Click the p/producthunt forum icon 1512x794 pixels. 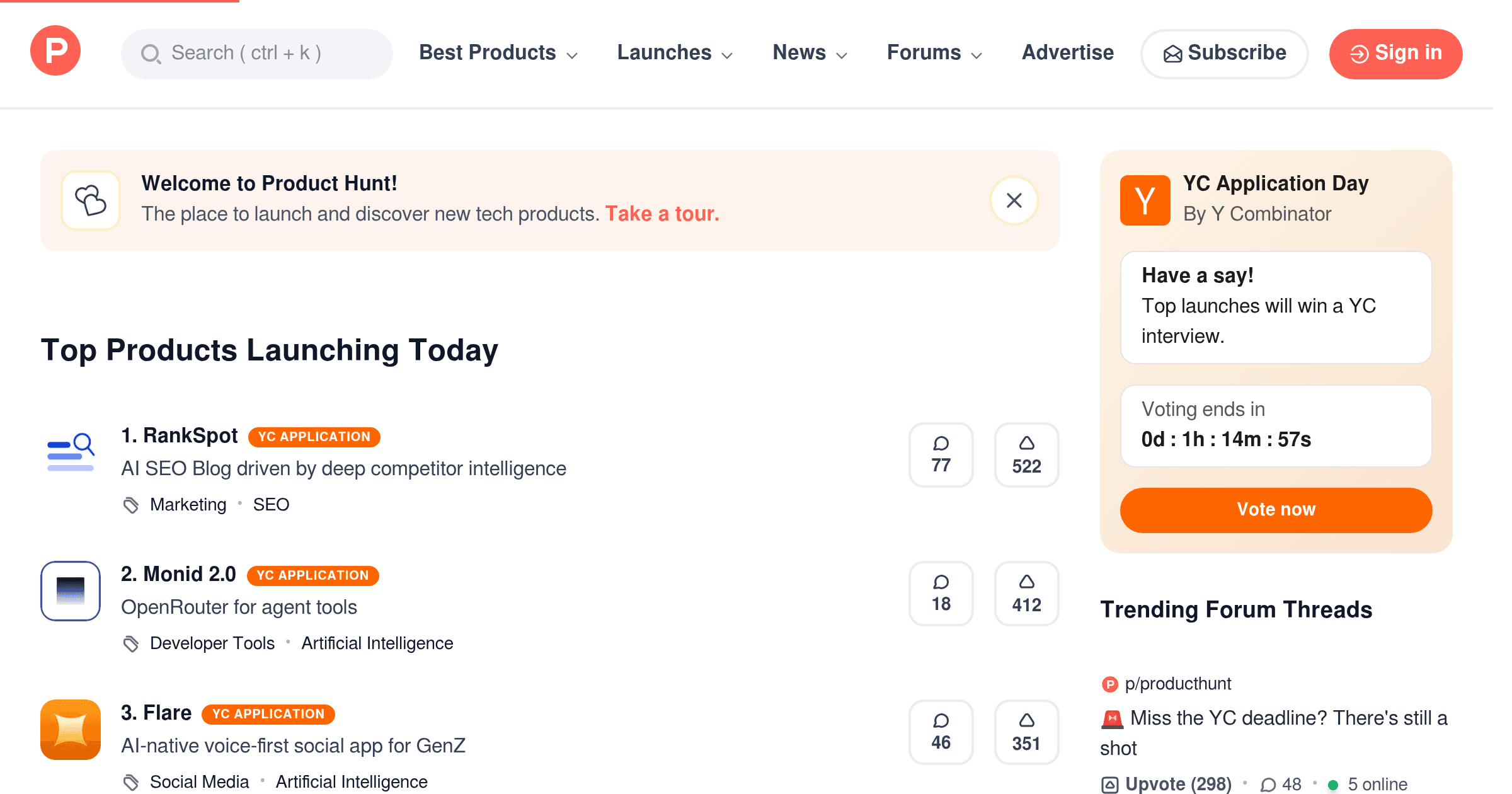click(x=1109, y=684)
